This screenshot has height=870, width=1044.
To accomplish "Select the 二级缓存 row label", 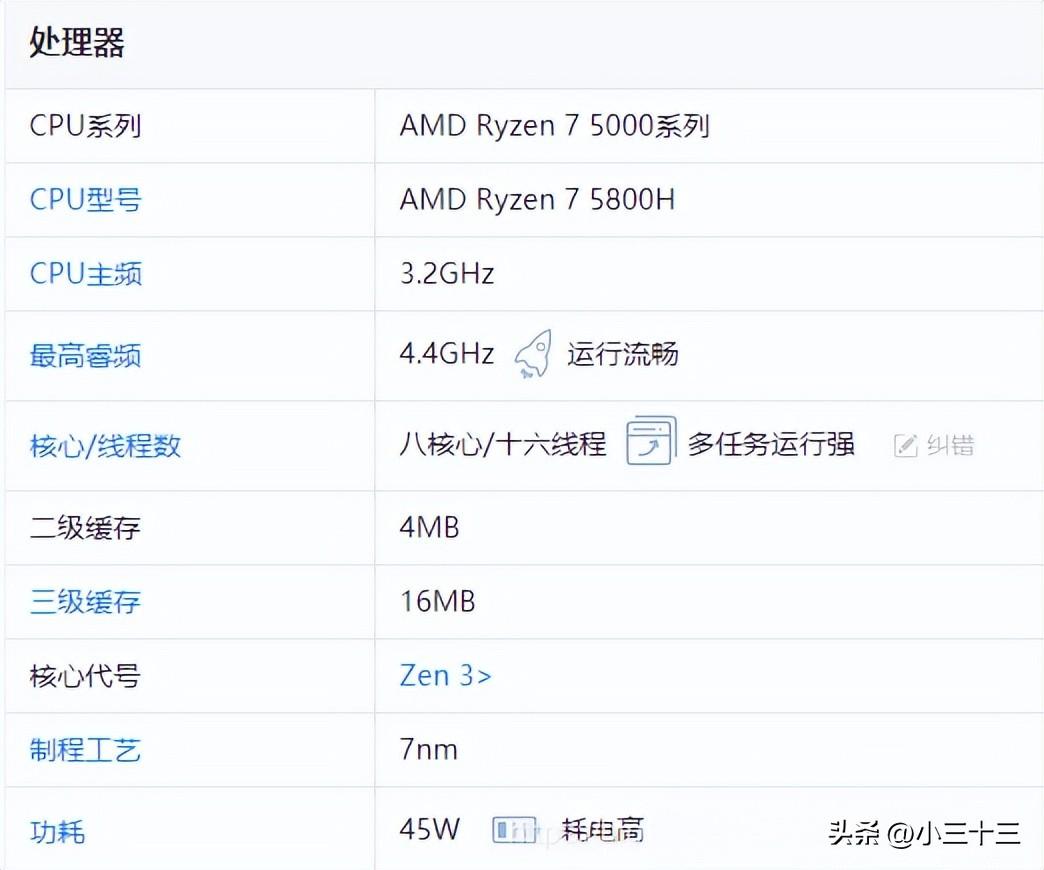I will (x=85, y=528).
